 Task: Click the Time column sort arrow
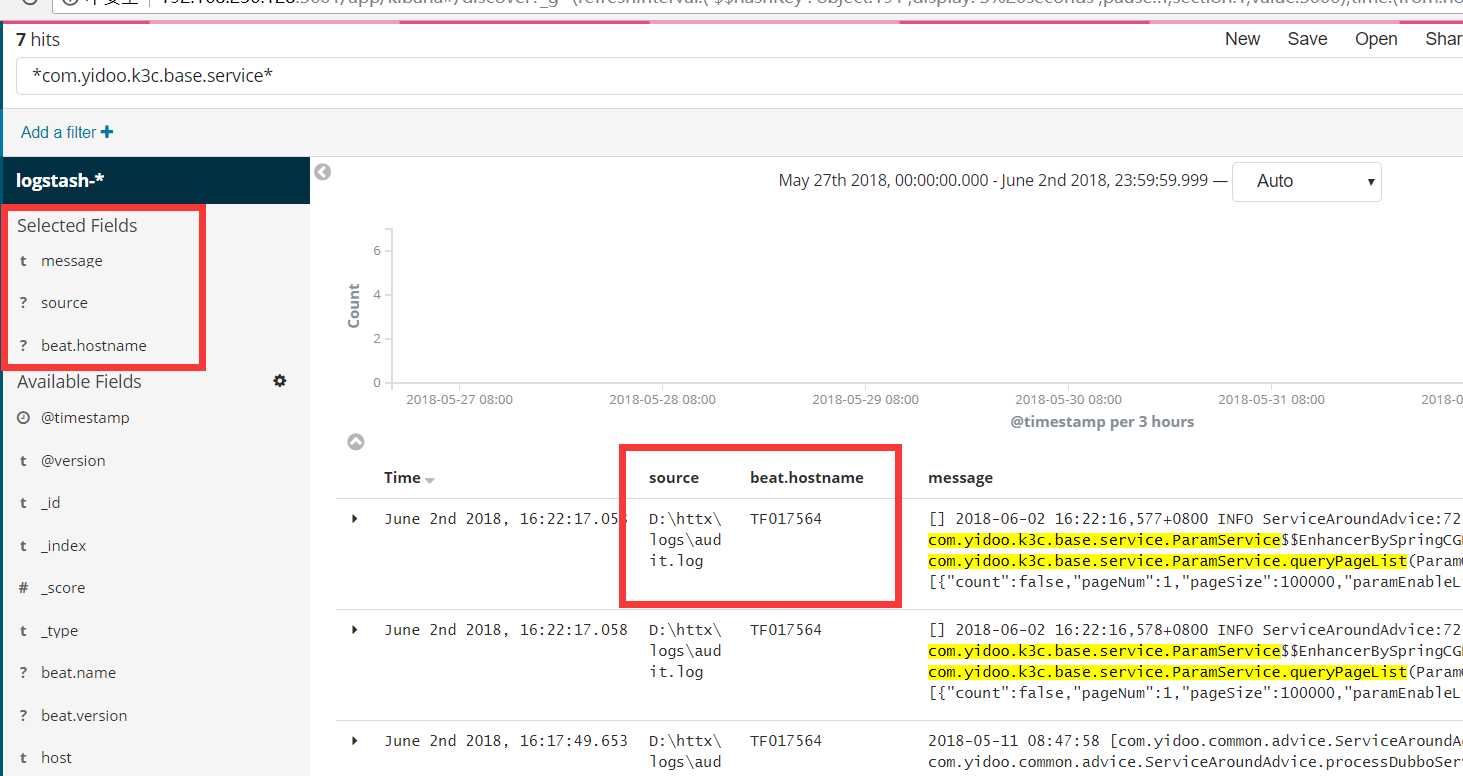(430, 480)
